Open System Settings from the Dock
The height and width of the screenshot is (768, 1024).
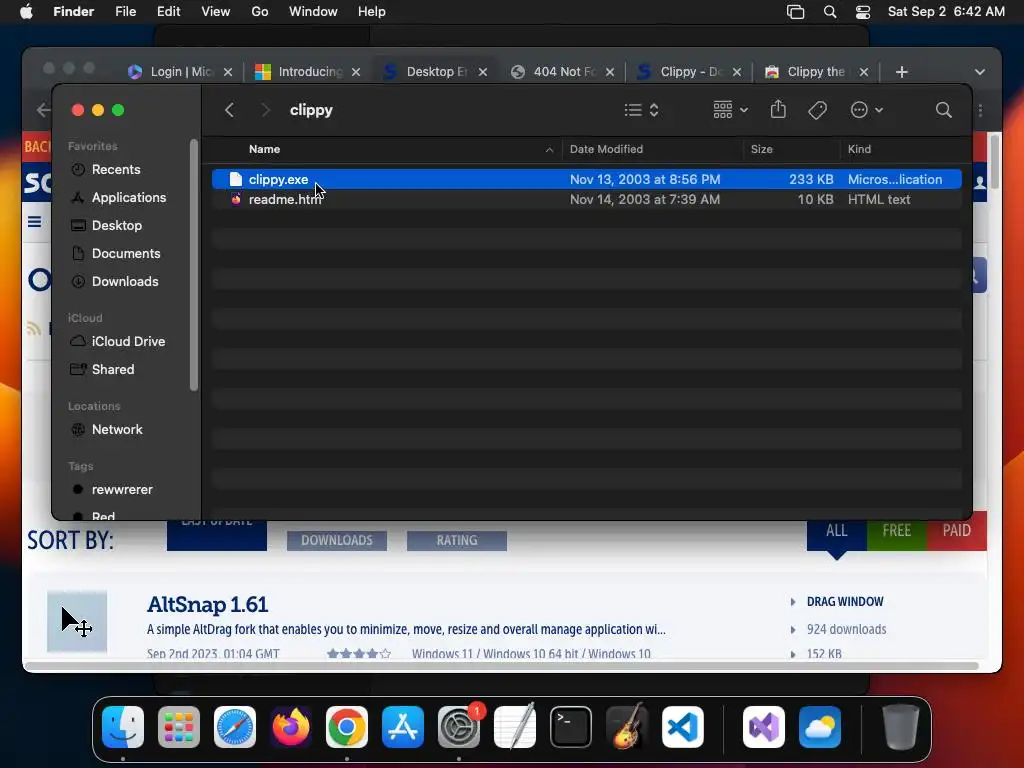click(x=459, y=727)
